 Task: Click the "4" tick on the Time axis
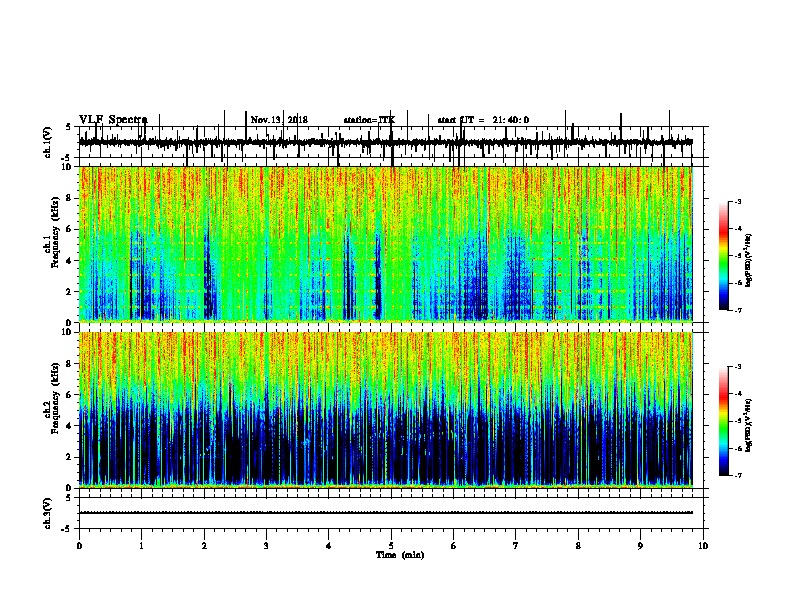[329, 546]
